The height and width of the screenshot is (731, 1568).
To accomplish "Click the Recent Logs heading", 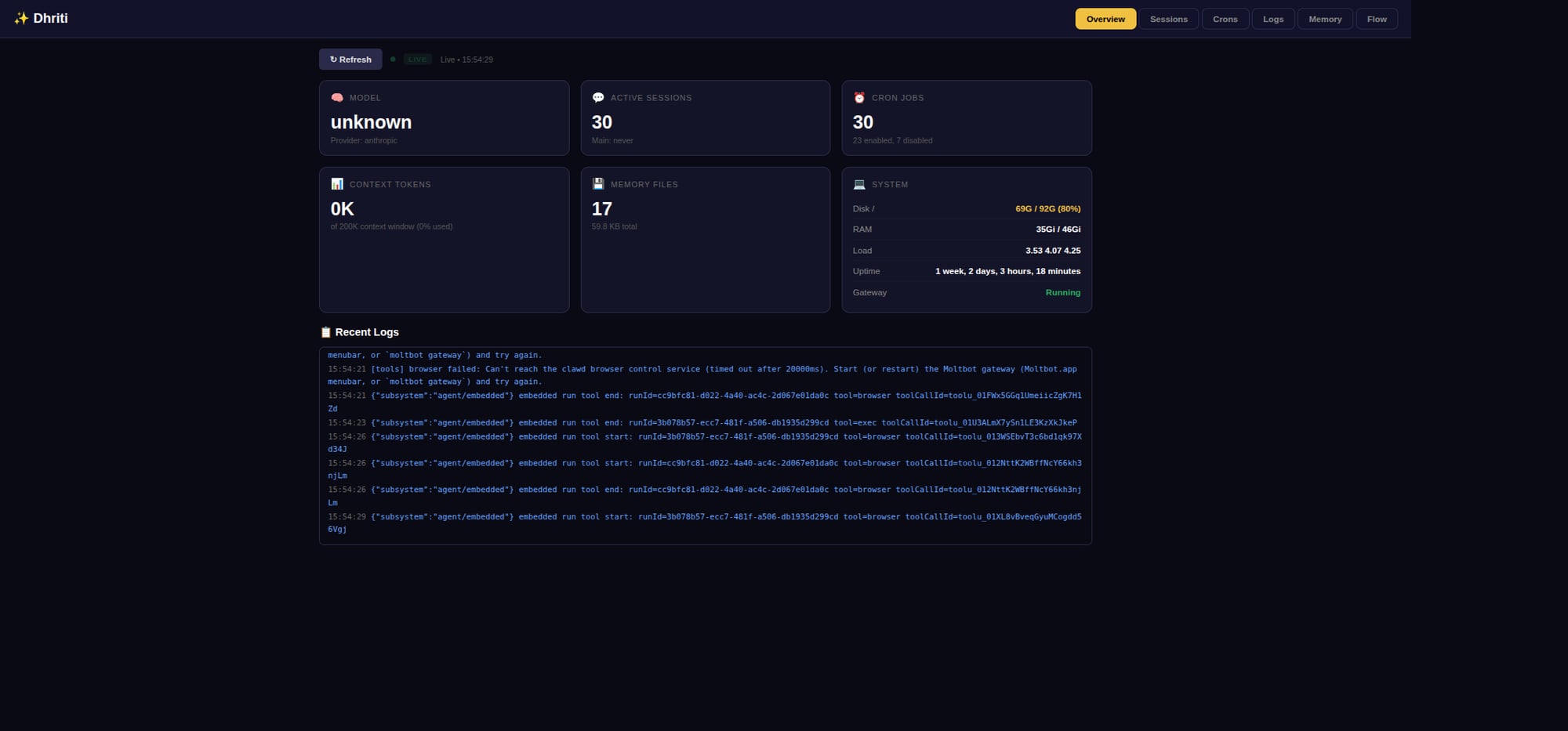I will [x=367, y=332].
